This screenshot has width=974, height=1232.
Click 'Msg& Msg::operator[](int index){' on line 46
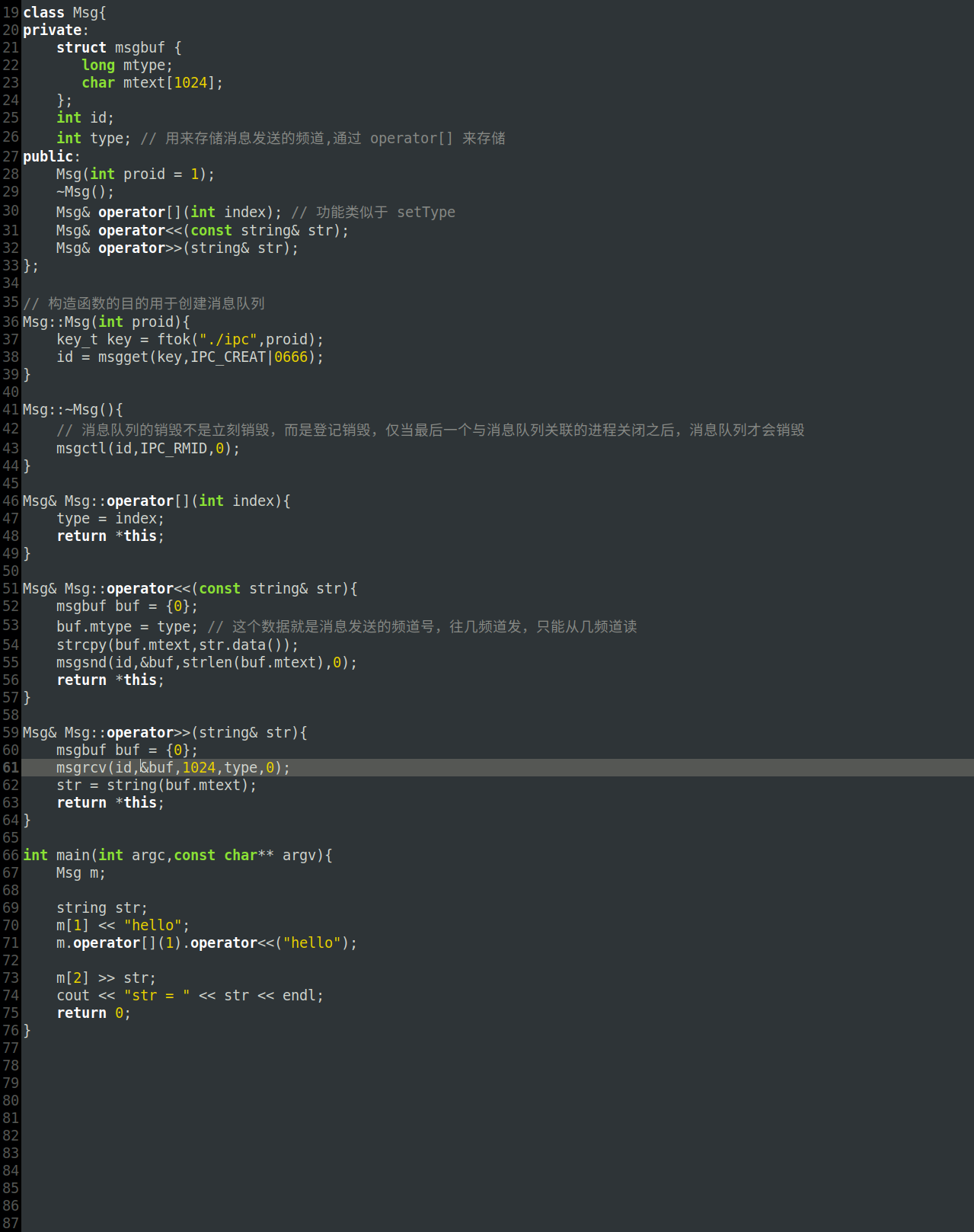157,501
